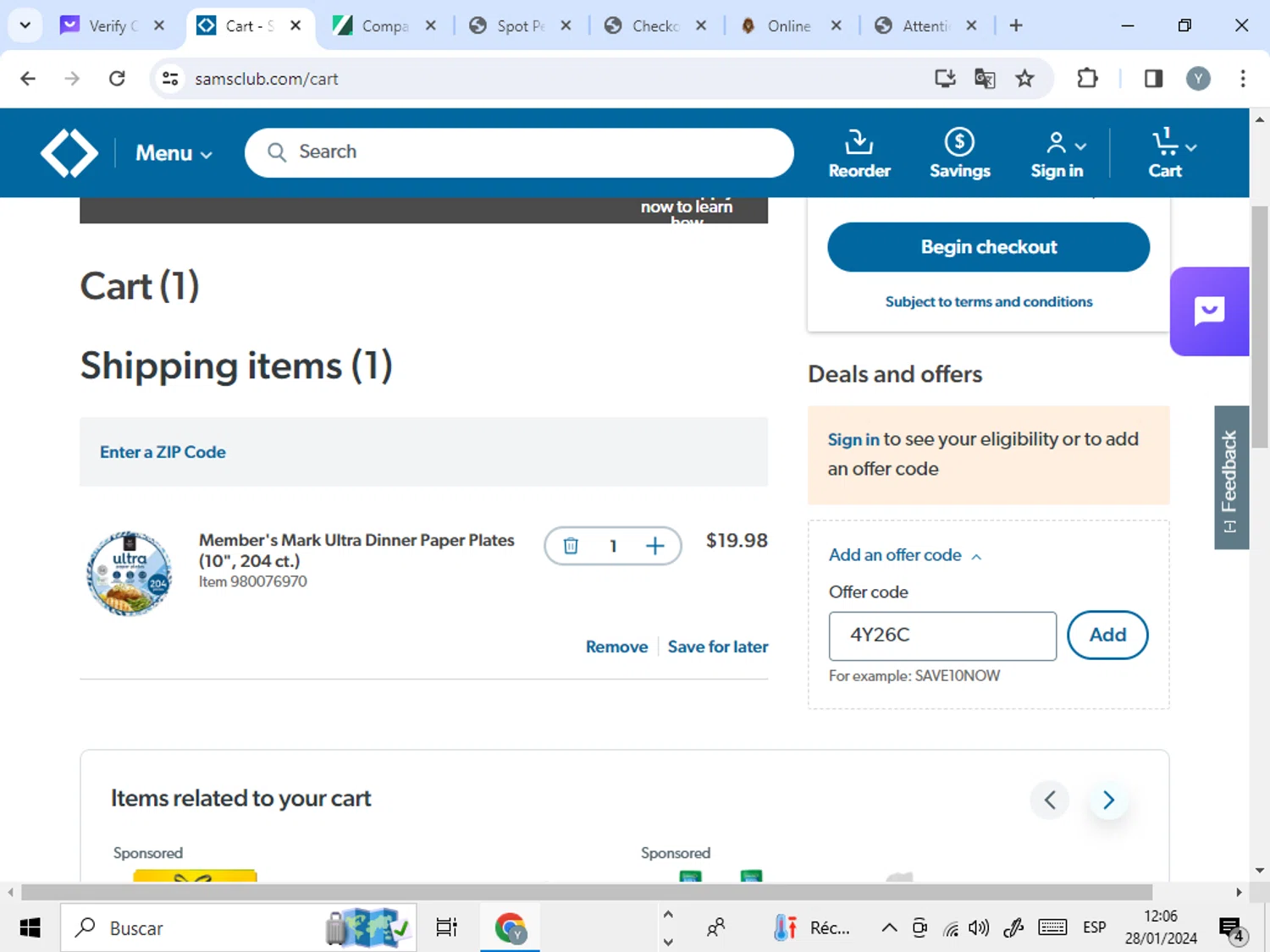Close the Spot tab
The image size is (1270, 952).
(566, 25)
